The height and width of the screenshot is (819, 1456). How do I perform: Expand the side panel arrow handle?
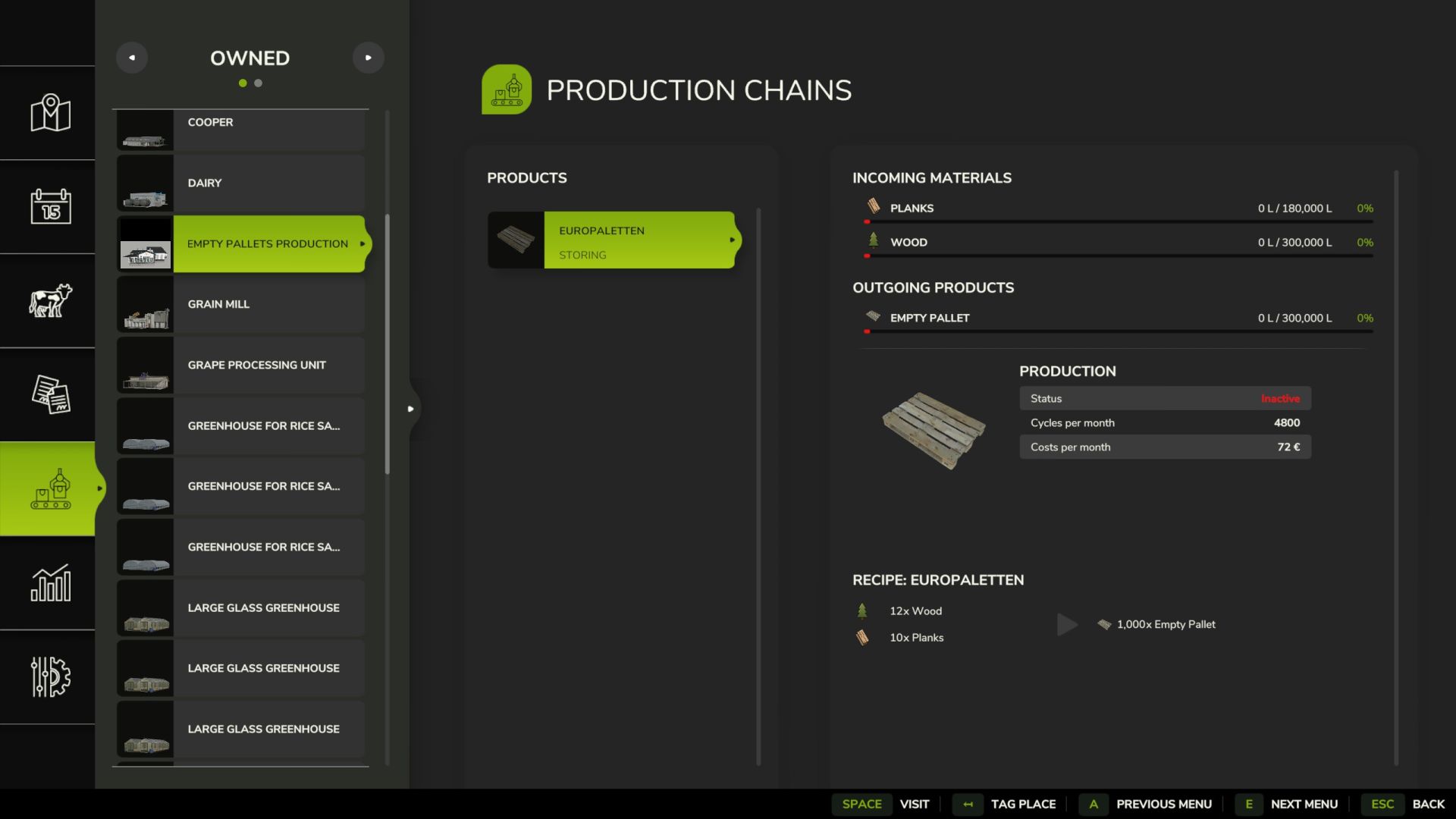pyautogui.click(x=410, y=409)
